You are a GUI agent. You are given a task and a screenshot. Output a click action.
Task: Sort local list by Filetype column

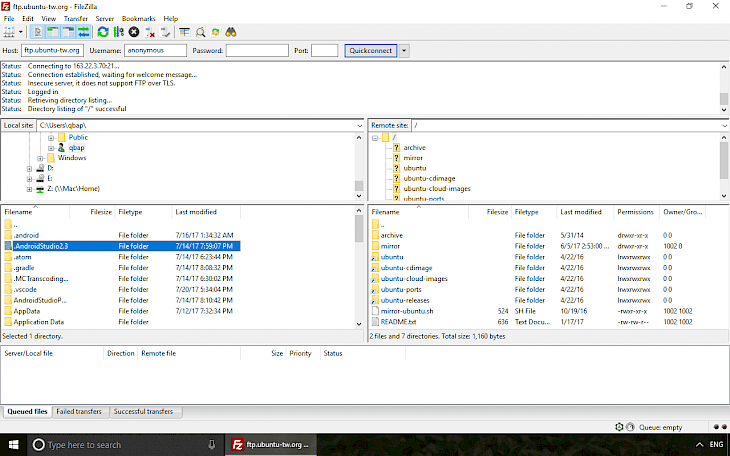click(x=144, y=212)
